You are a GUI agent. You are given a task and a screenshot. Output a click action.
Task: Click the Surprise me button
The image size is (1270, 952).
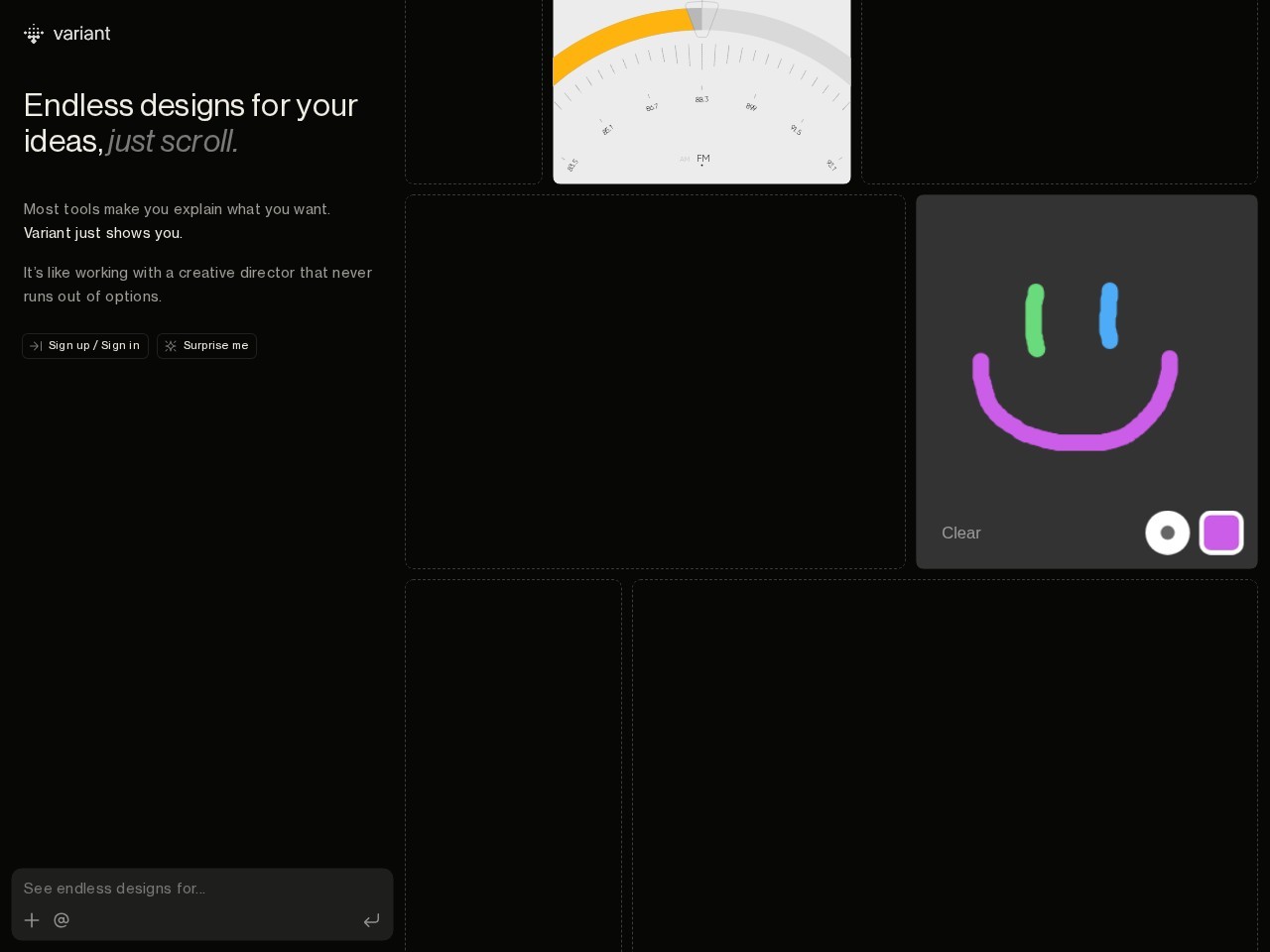[206, 346]
